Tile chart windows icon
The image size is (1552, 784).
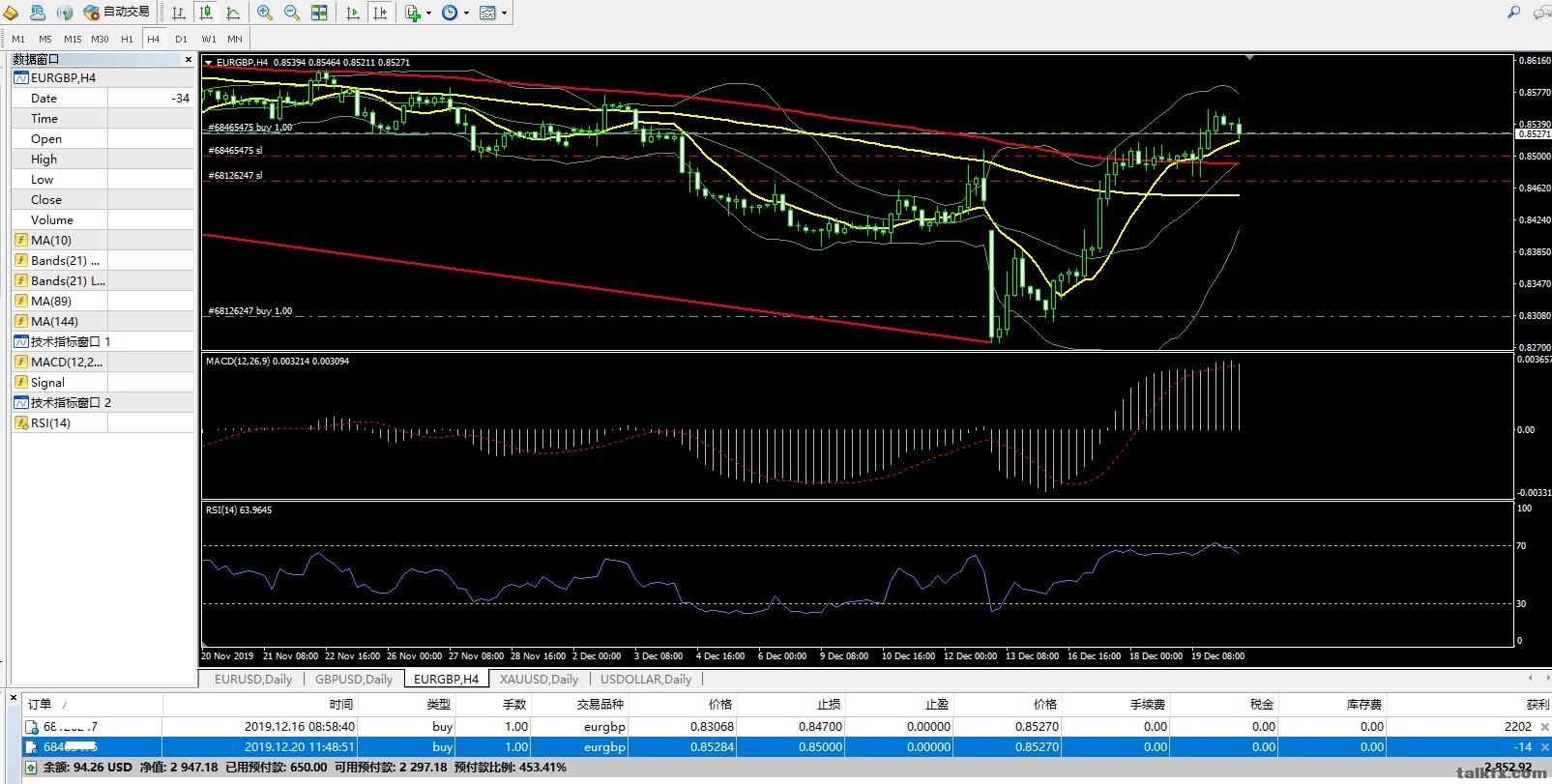(319, 13)
